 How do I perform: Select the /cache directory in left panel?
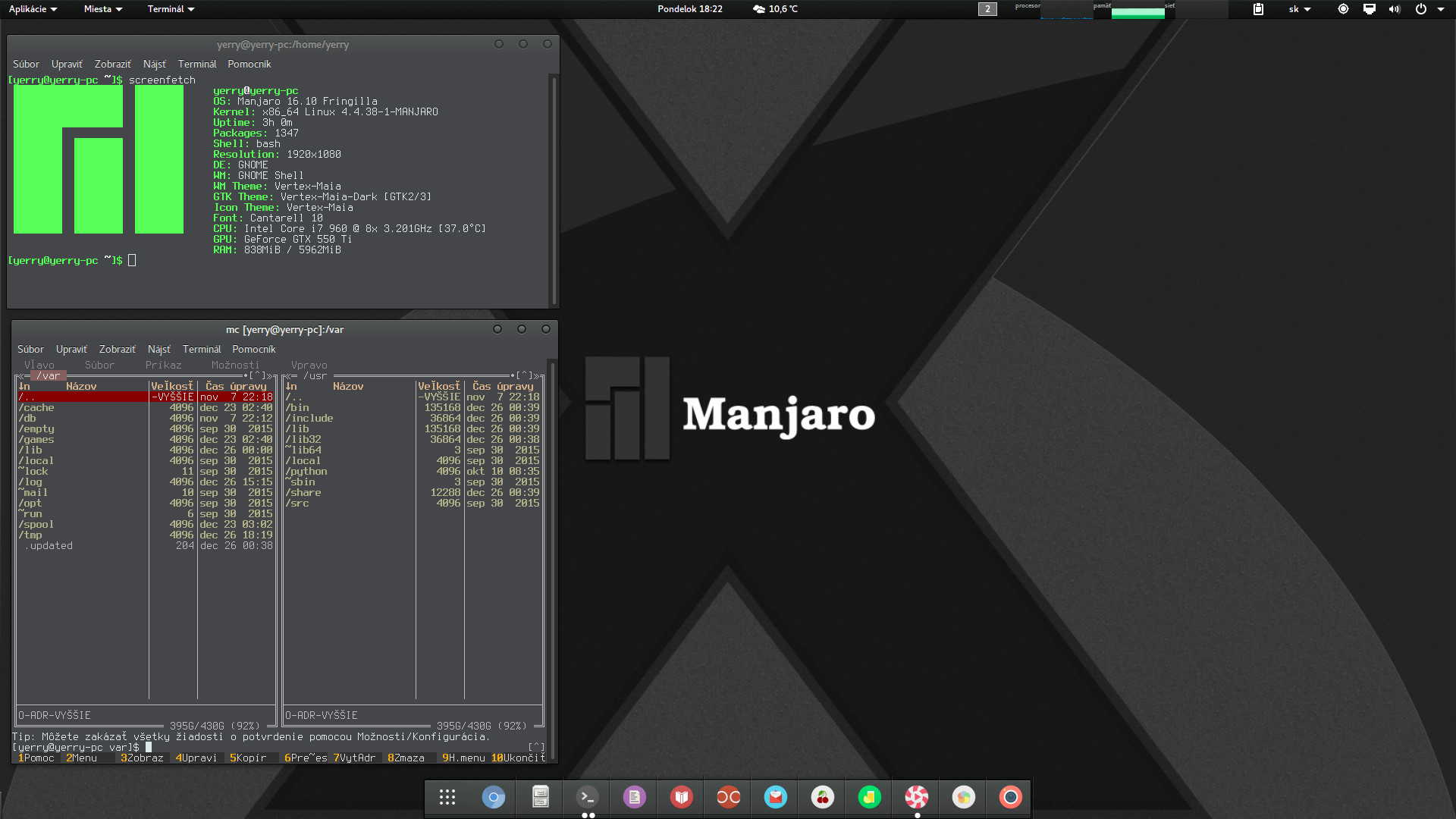[x=37, y=407]
